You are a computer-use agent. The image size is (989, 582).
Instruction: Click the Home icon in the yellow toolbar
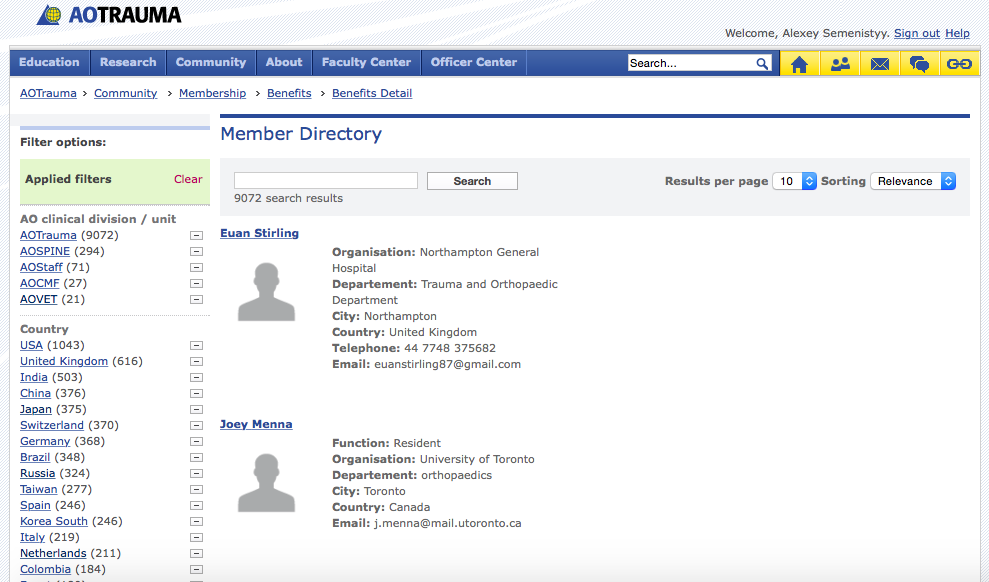point(799,64)
